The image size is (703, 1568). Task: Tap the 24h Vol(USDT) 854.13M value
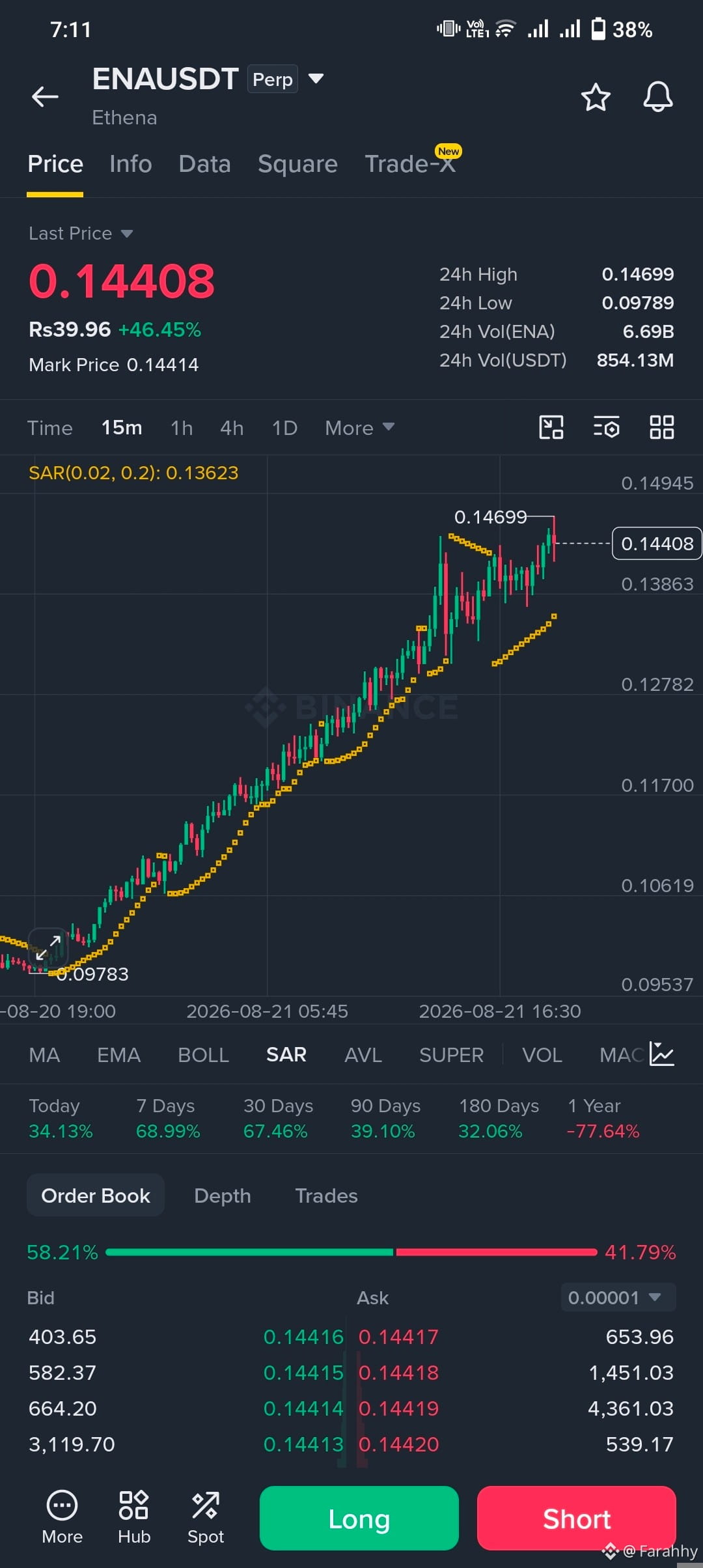pyautogui.click(x=635, y=360)
